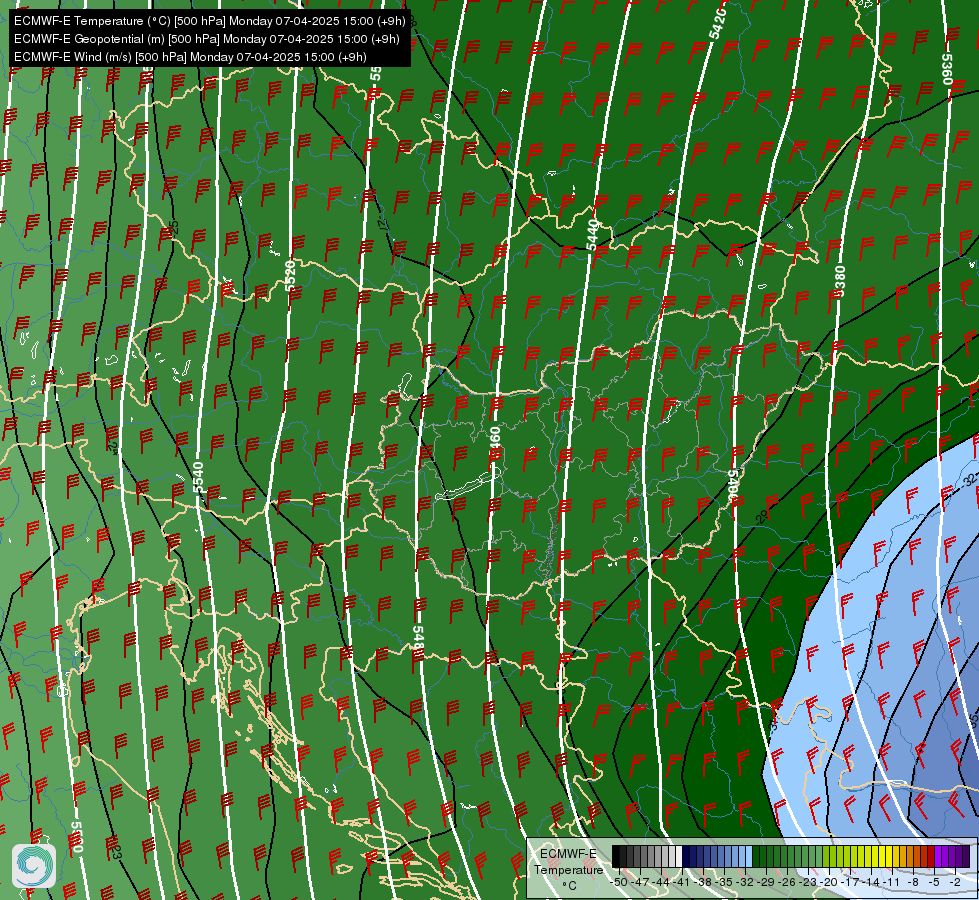The height and width of the screenshot is (900, 979).
Task: Click the 'ECMWF-E Temperature °C' legend title
Action: [568, 869]
